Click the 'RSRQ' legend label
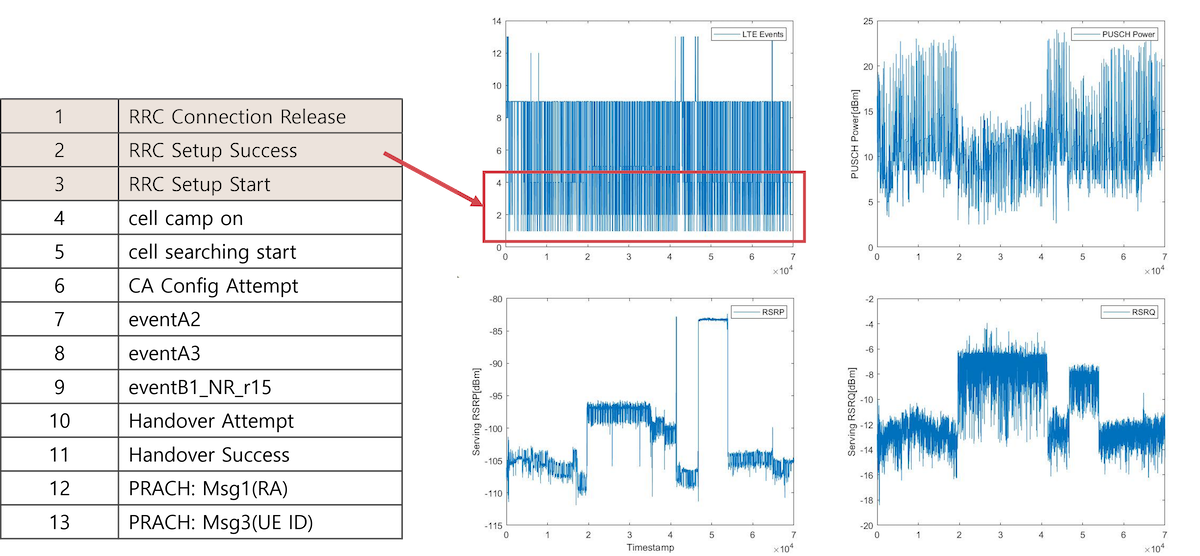The width and height of the screenshot is (1200, 556). click(x=1144, y=313)
